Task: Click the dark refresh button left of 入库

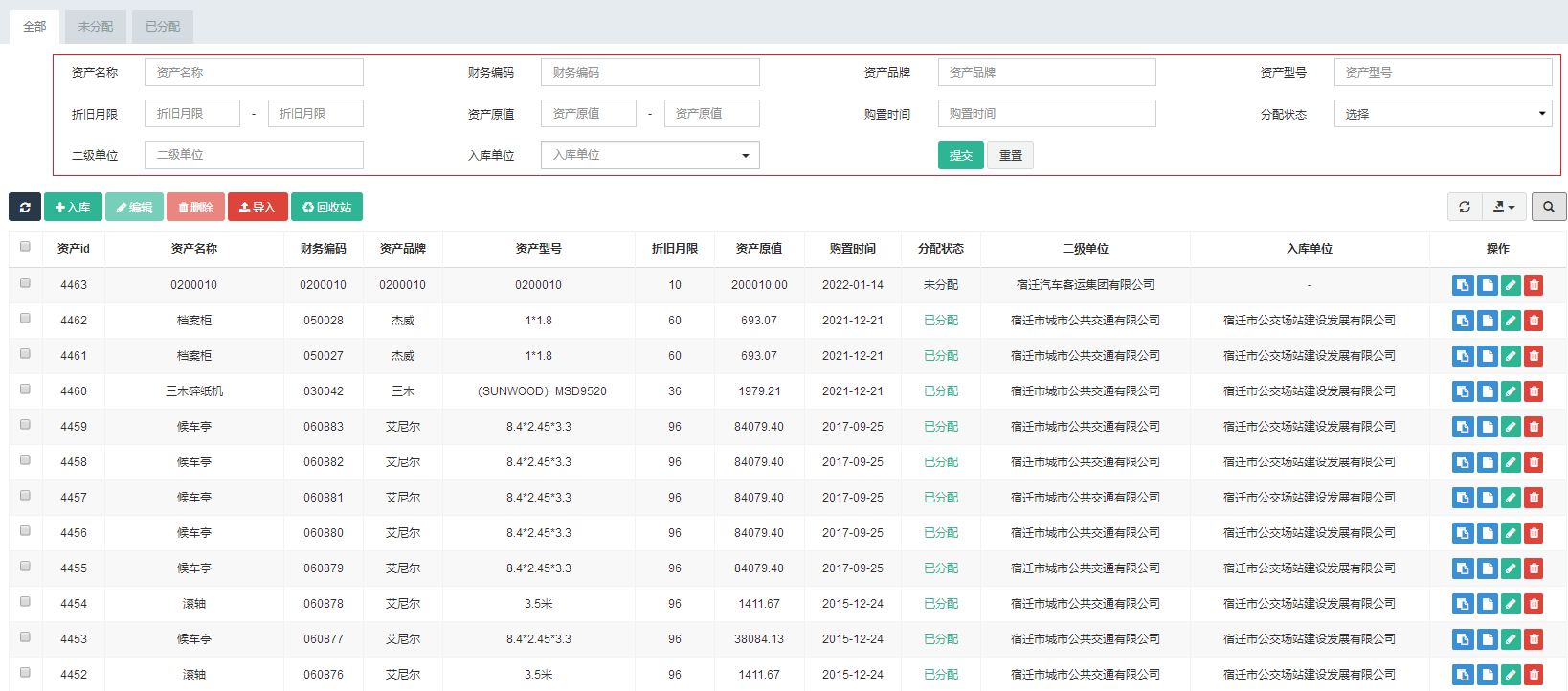Action: (x=25, y=207)
